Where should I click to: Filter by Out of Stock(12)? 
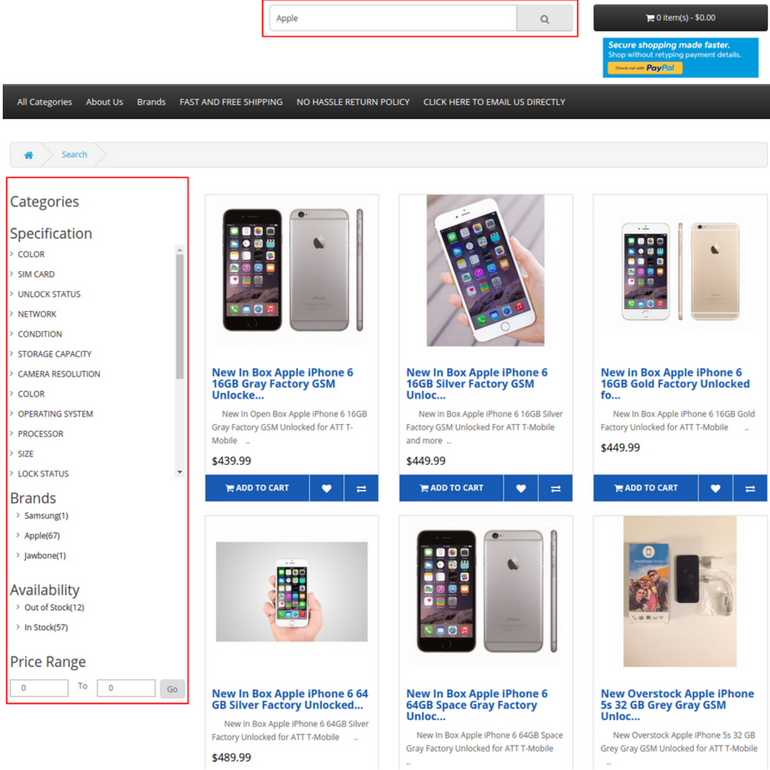click(x=54, y=607)
